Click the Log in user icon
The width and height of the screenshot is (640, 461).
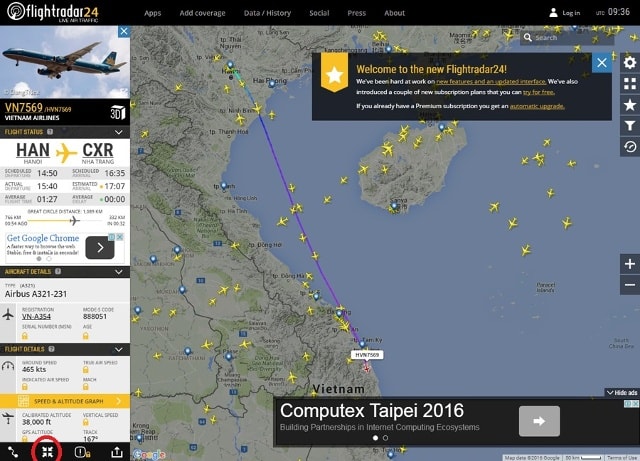point(553,13)
